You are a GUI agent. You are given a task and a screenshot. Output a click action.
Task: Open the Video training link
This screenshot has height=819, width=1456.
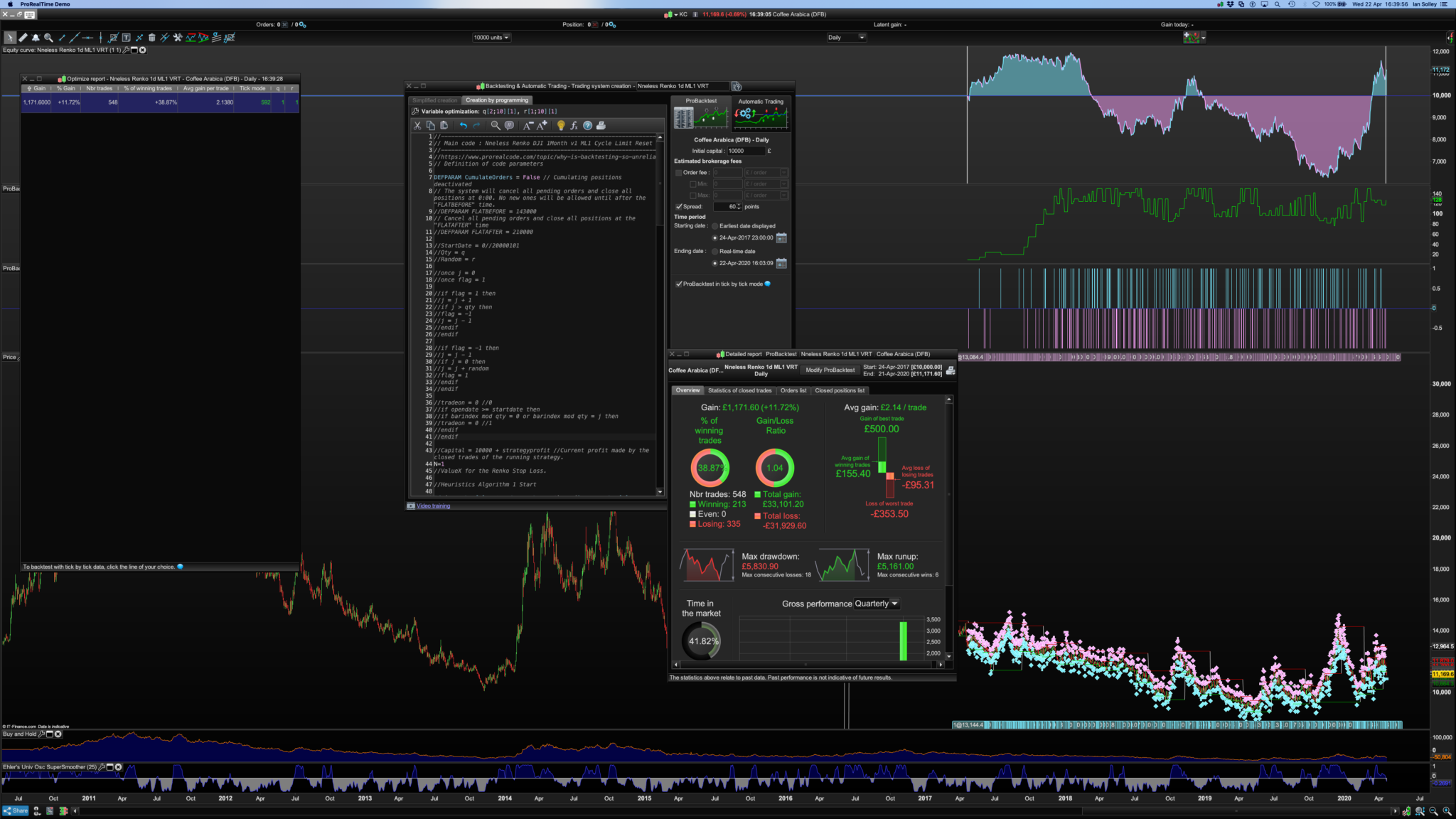point(433,506)
